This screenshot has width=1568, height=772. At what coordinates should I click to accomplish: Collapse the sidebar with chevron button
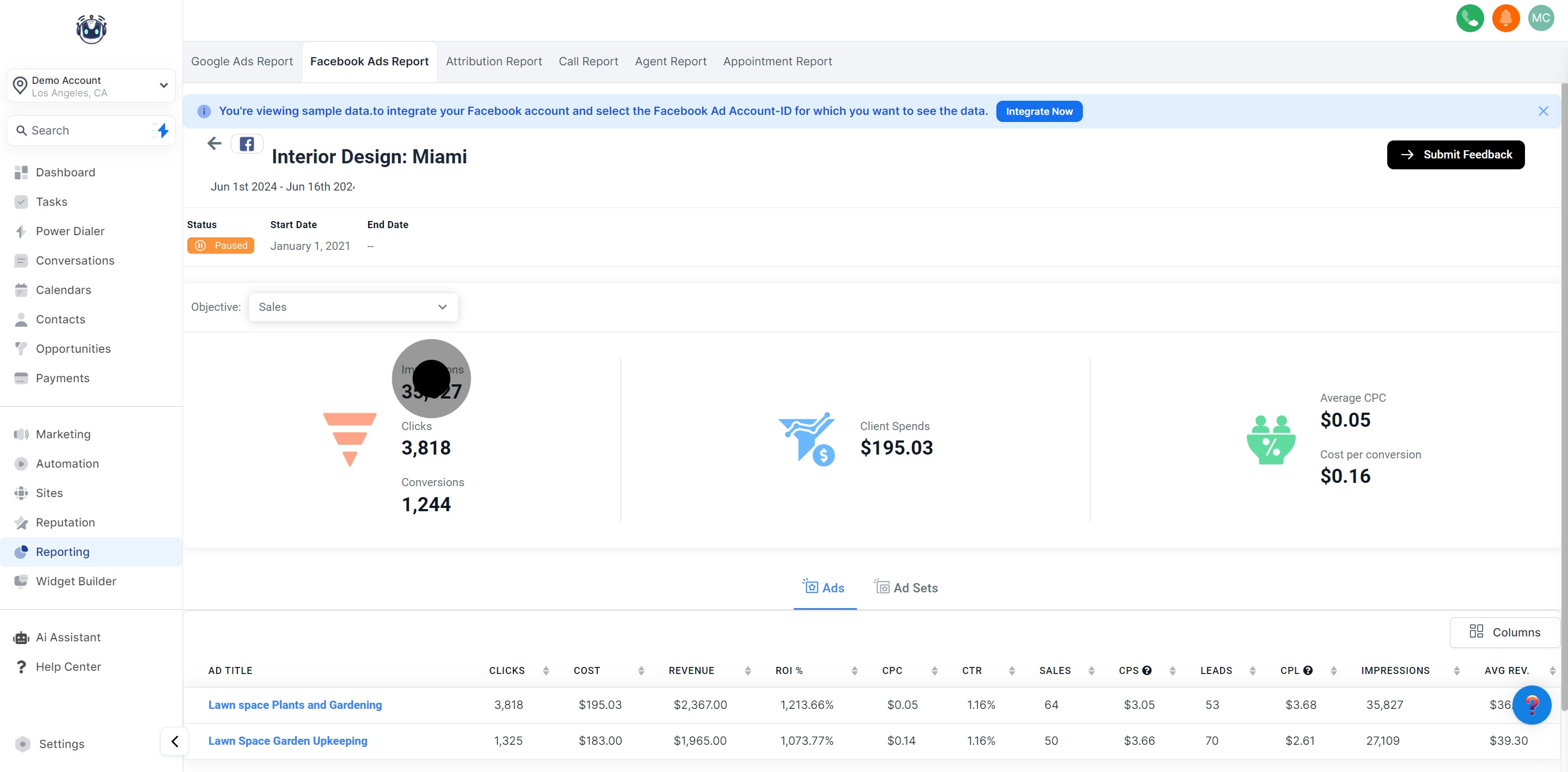point(175,742)
